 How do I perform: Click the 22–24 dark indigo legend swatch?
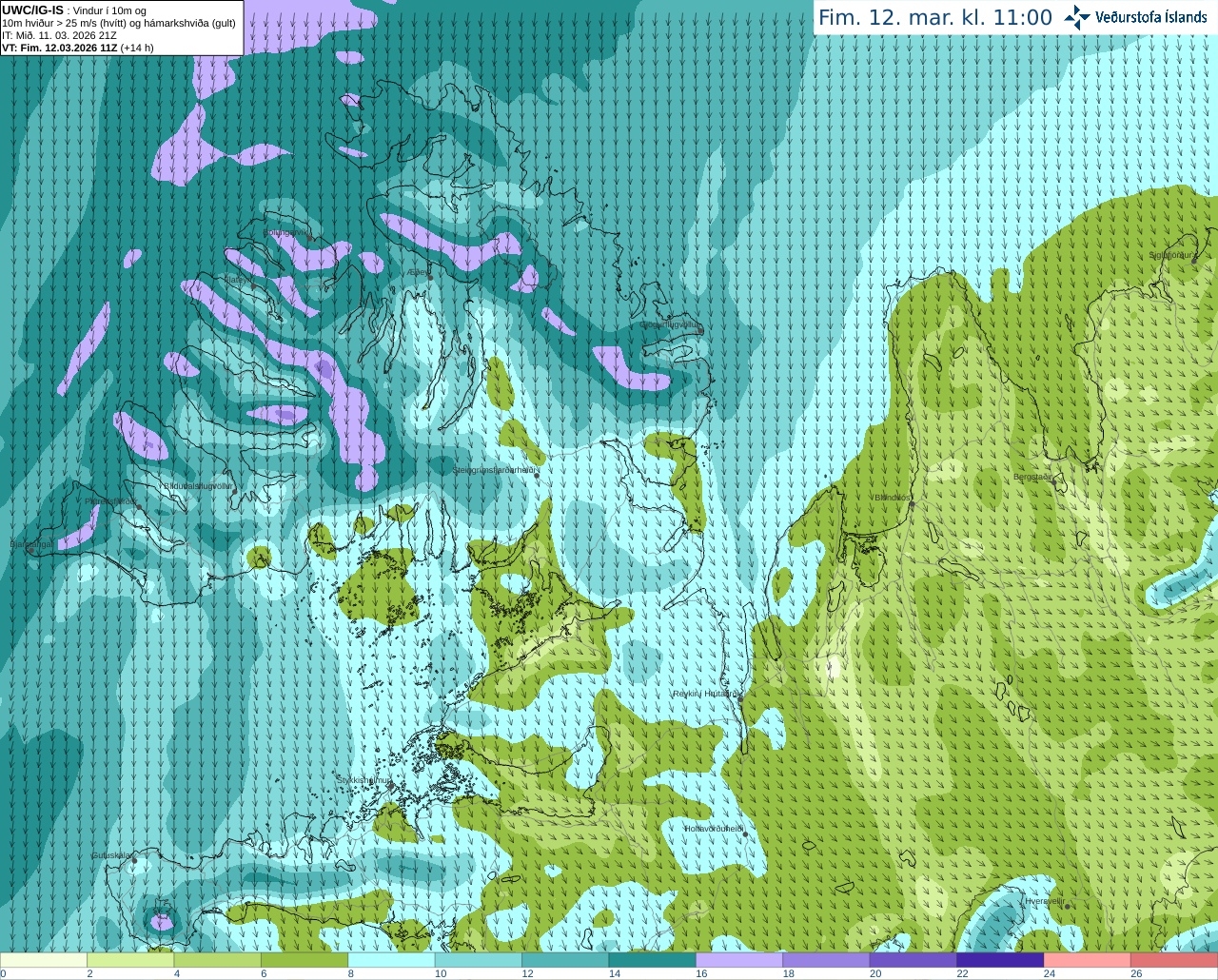tap(1000, 960)
